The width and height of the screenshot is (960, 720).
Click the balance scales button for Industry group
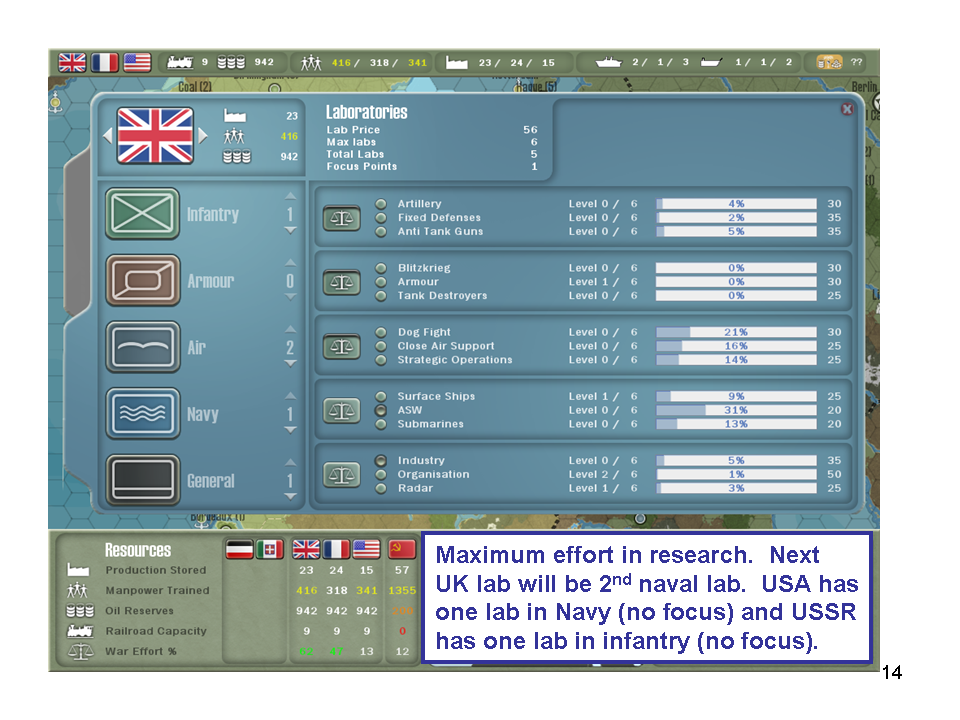pos(342,474)
